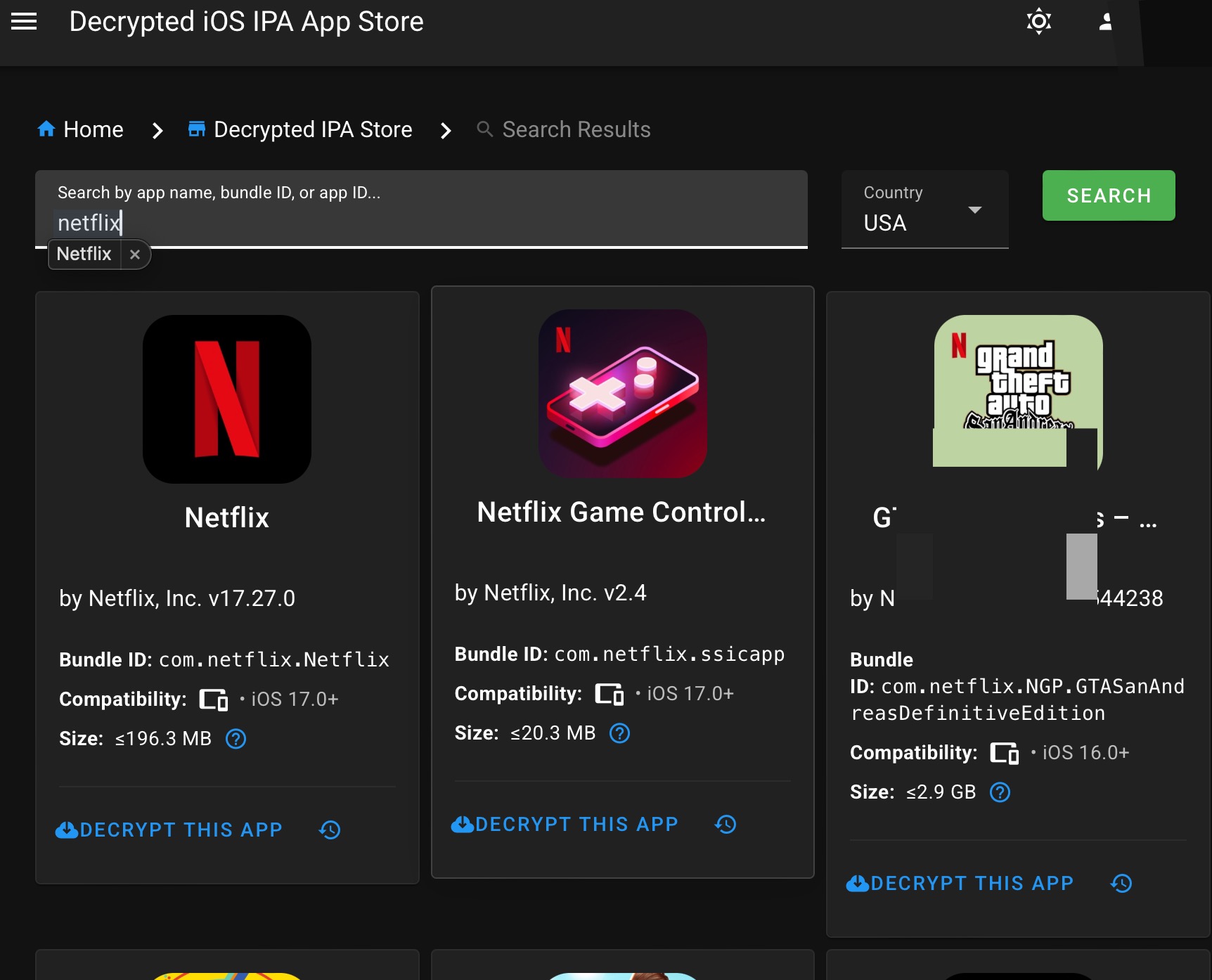Screen dimensions: 1212x980
Task: Click cloud download icon on GTA card
Action: click(x=858, y=884)
